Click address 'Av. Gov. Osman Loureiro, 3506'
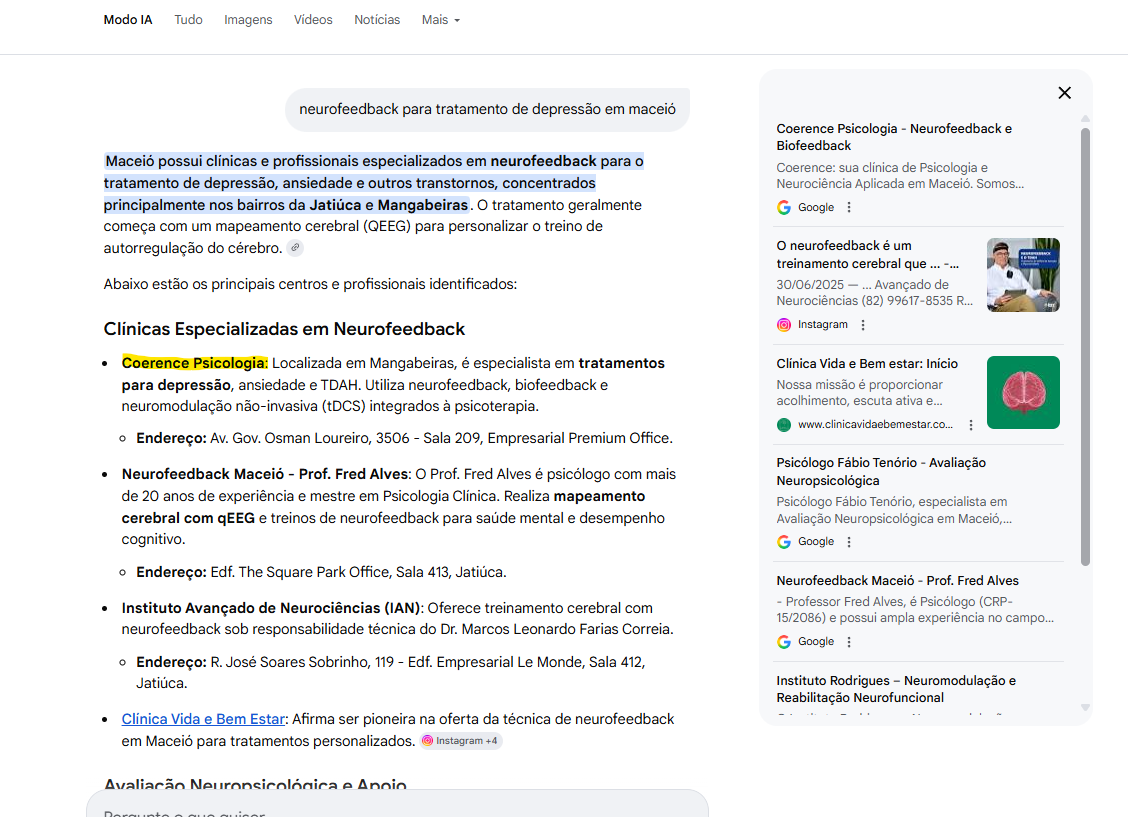Screen dimensions: 1128x817 (309, 439)
